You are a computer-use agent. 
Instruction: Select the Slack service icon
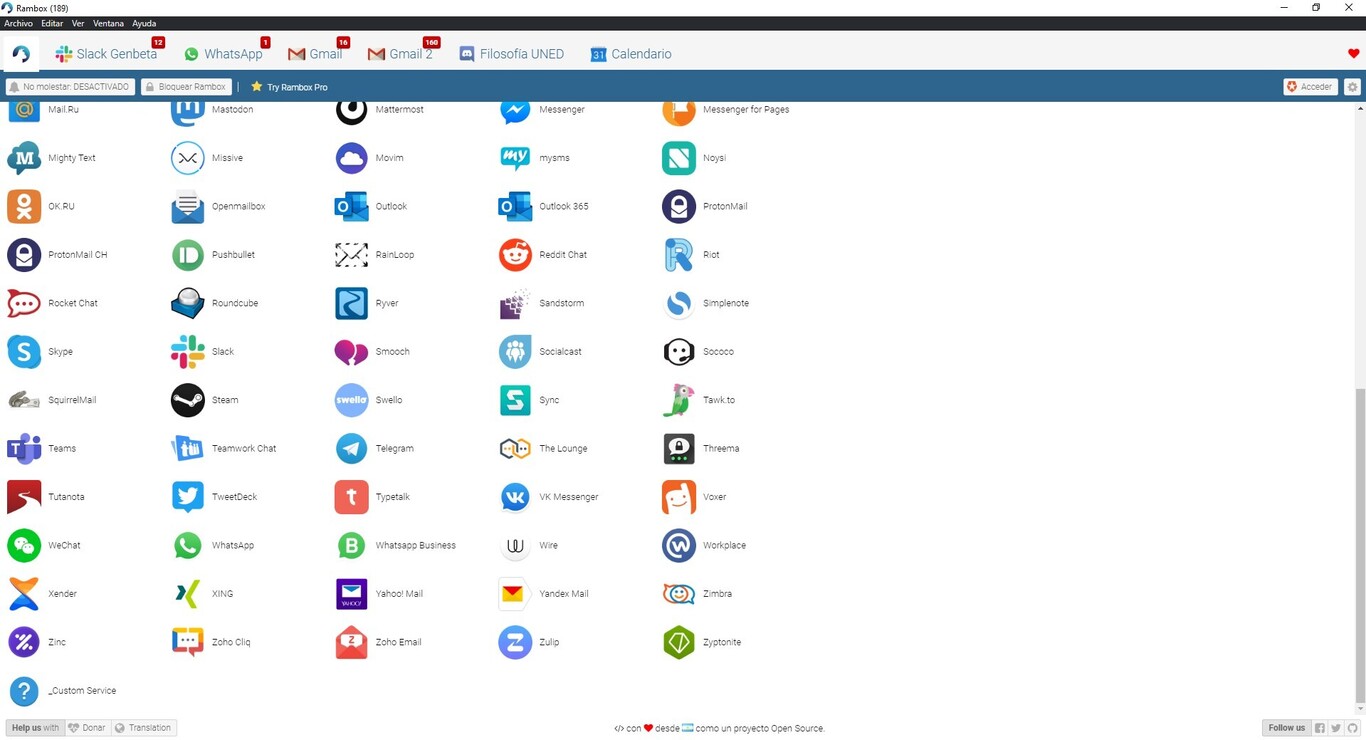pos(187,351)
